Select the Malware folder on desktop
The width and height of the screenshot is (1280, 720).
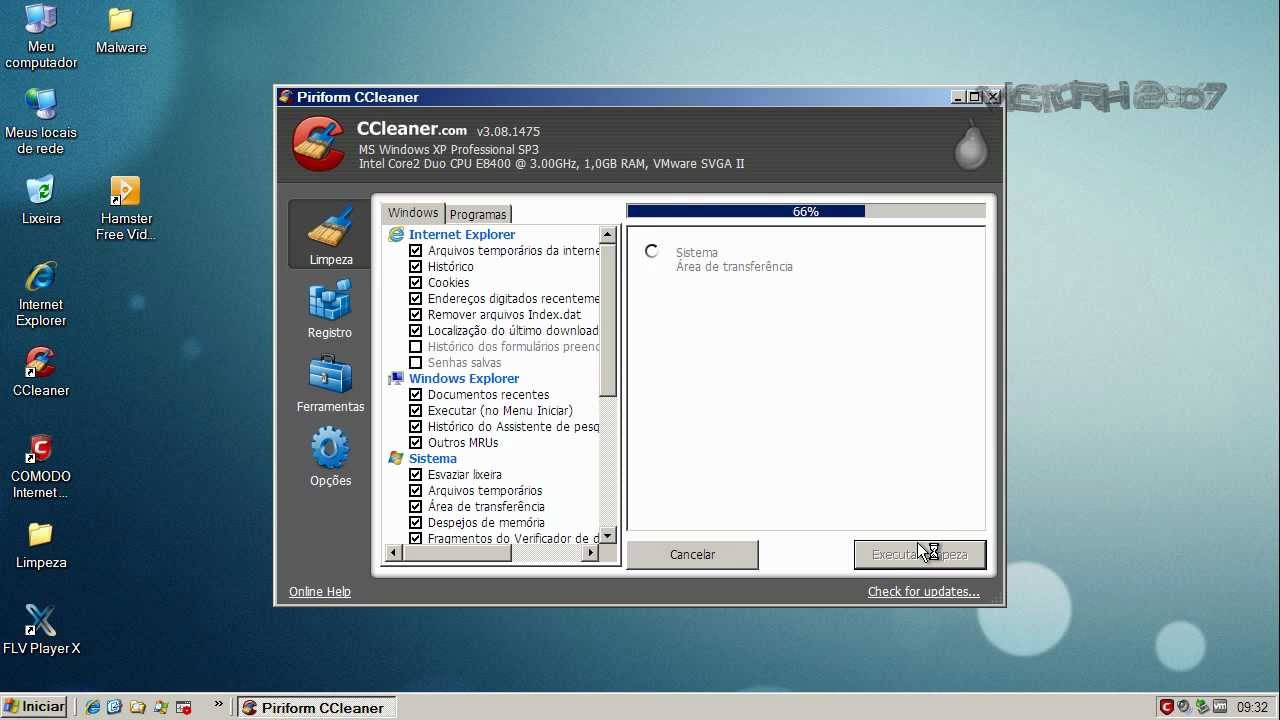[x=121, y=30]
